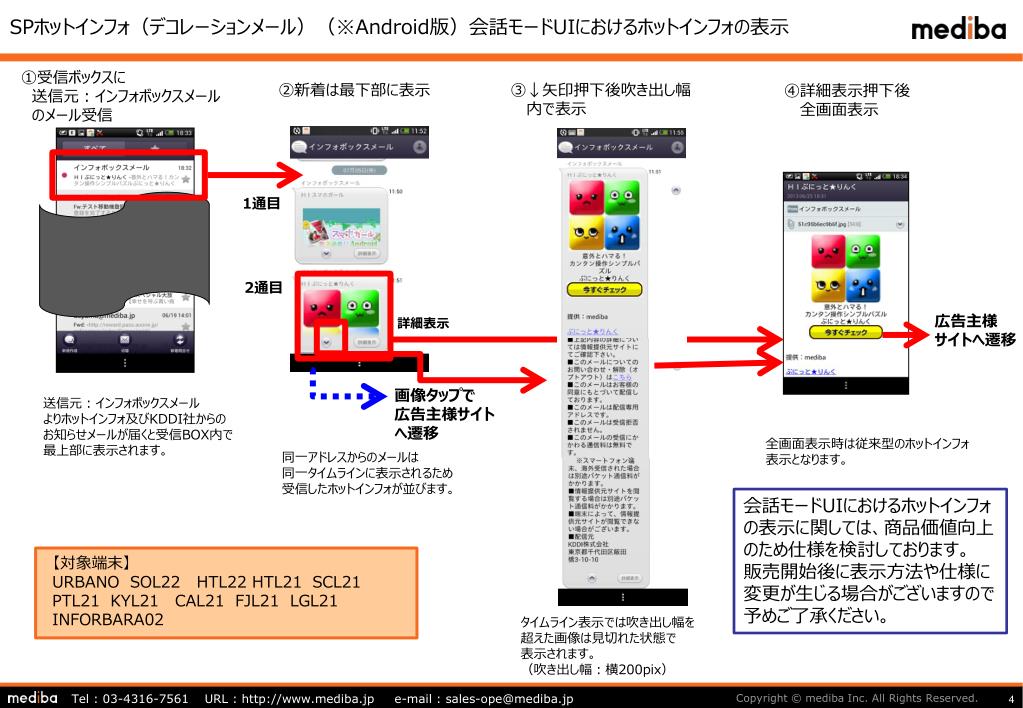Tap the speech bubble icon in step ② header
This screenshot has height=708, width=1023.
click(299, 147)
